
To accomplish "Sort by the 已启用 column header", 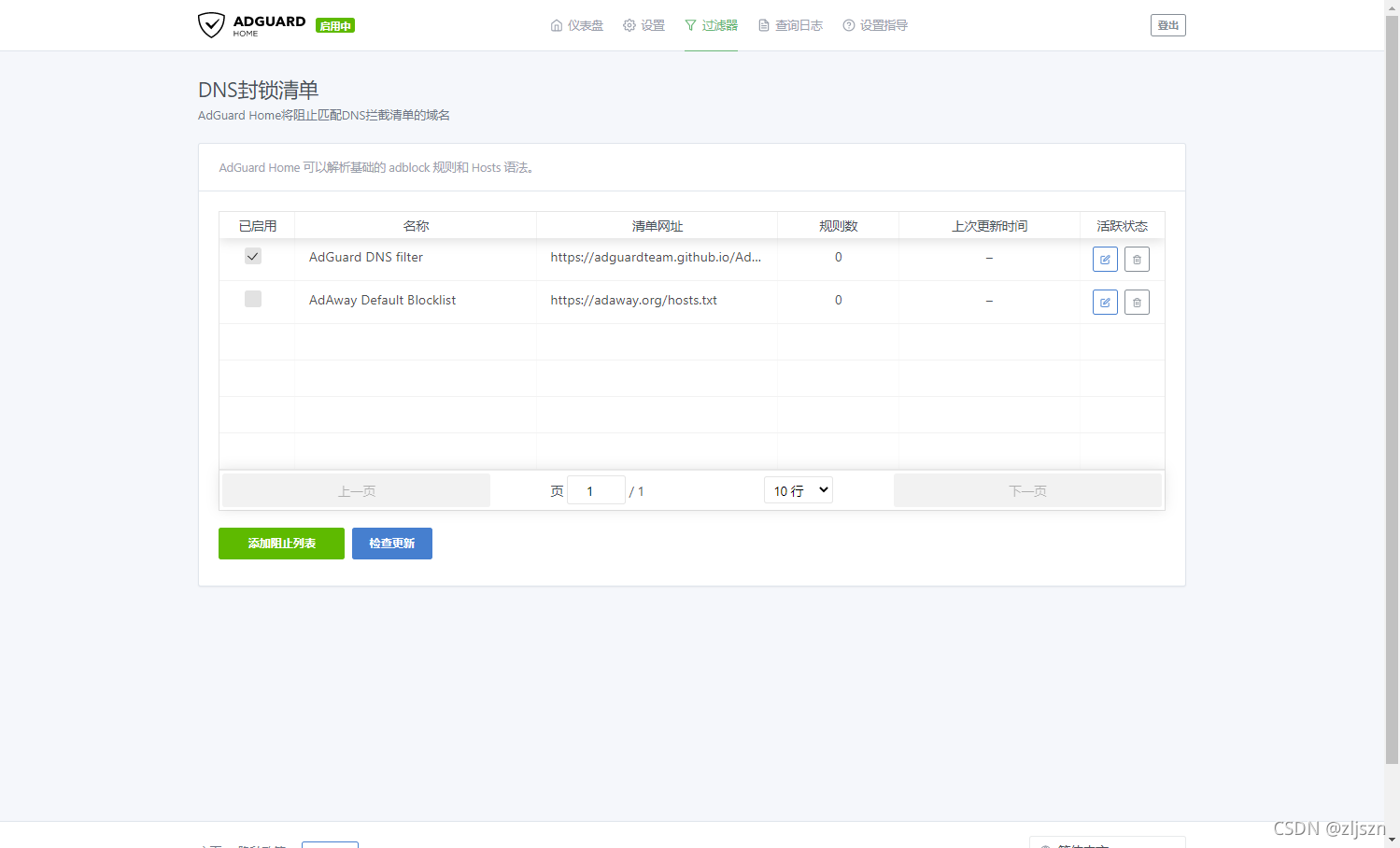I will [x=258, y=226].
